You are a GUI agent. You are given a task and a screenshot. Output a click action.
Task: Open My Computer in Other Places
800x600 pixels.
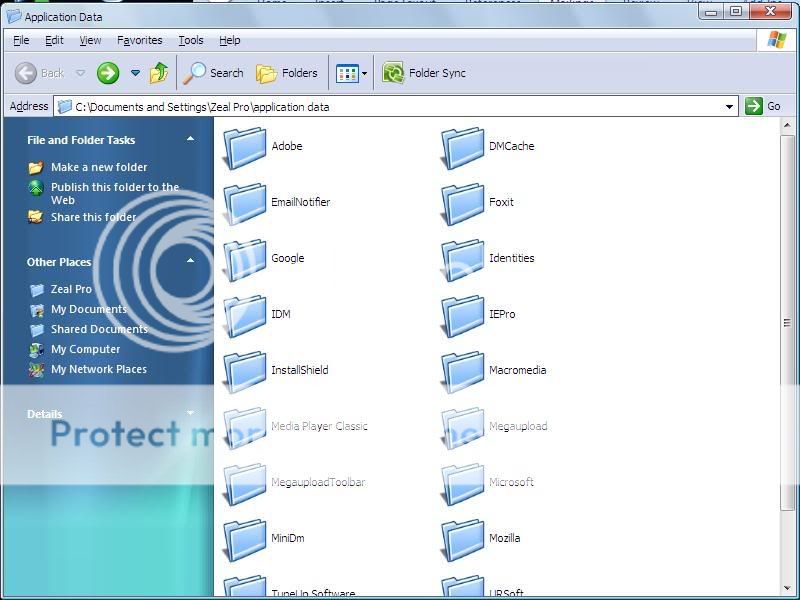tap(85, 349)
